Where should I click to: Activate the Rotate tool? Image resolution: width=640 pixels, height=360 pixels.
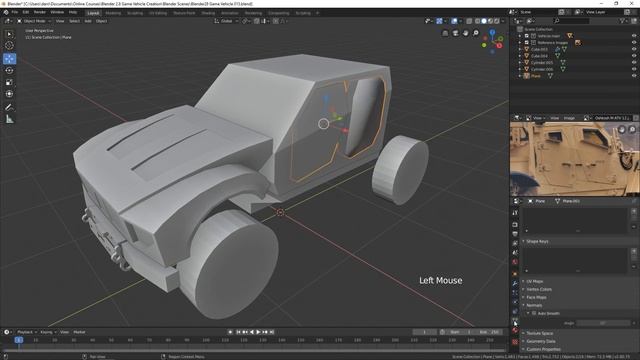(x=9, y=71)
